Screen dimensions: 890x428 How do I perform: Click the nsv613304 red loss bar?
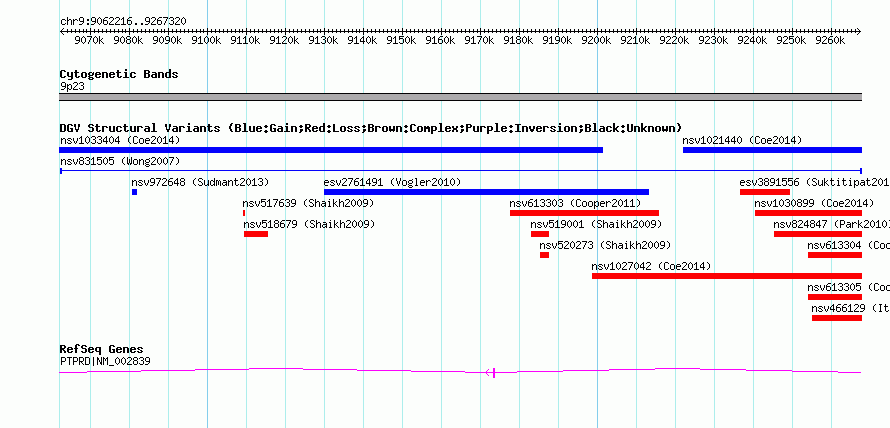coord(835,255)
